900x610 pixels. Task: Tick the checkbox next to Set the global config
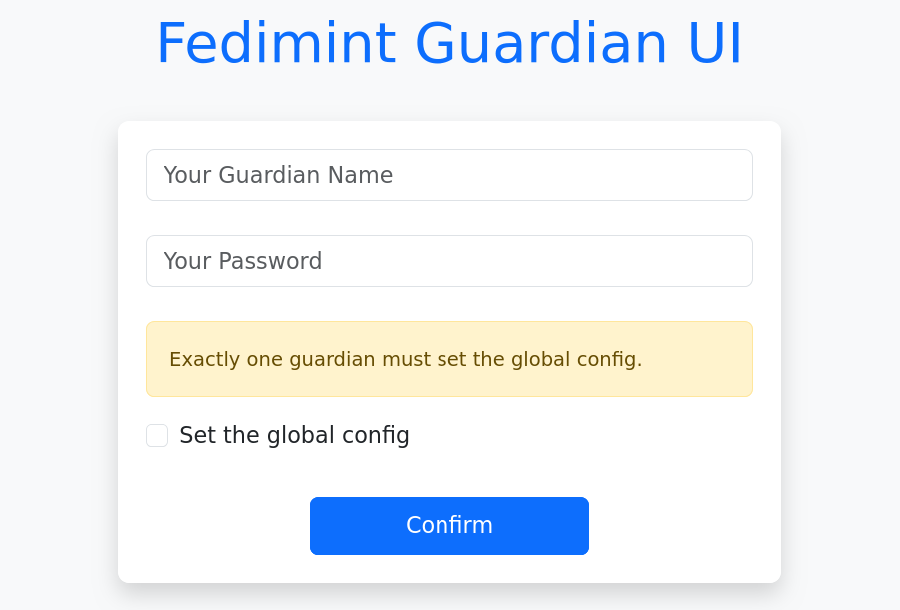pyautogui.click(x=157, y=435)
